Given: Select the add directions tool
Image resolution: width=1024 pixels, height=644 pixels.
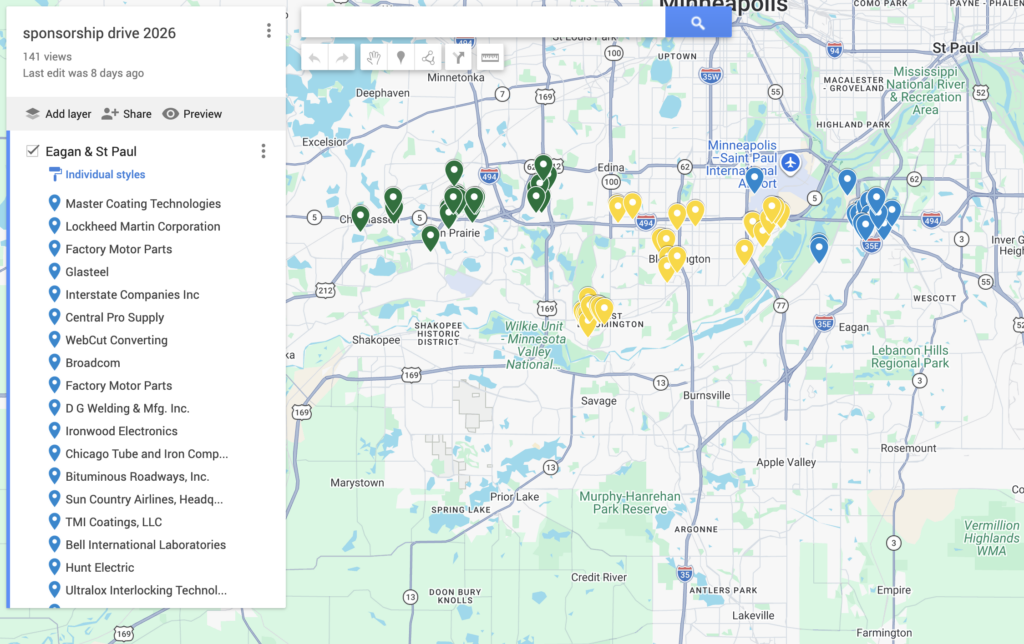Looking at the screenshot, I should (460, 58).
